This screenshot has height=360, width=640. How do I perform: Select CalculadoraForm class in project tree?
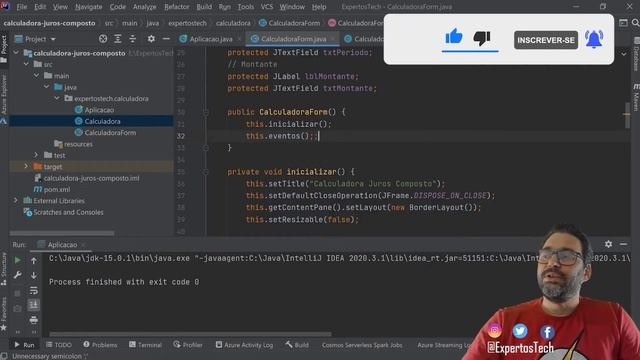(110, 133)
